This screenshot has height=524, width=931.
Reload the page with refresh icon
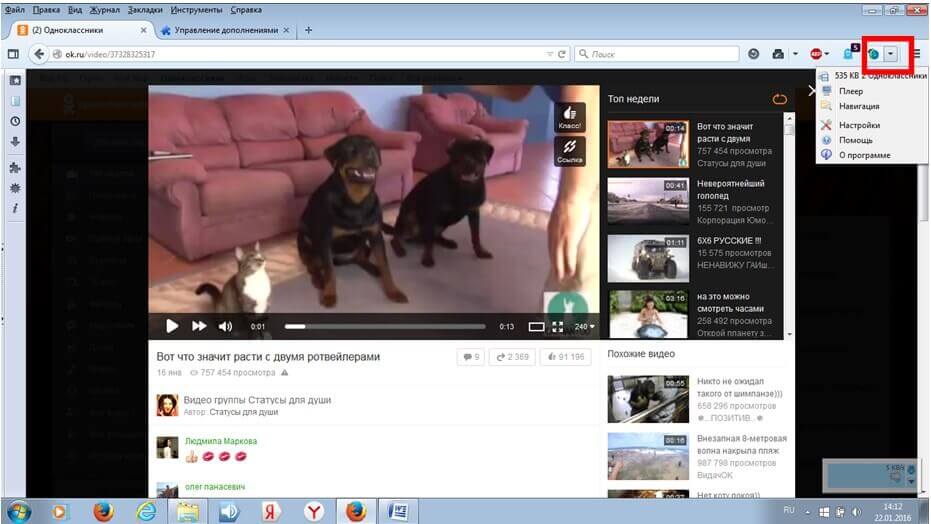pyautogui.click(x=562, y=54)
